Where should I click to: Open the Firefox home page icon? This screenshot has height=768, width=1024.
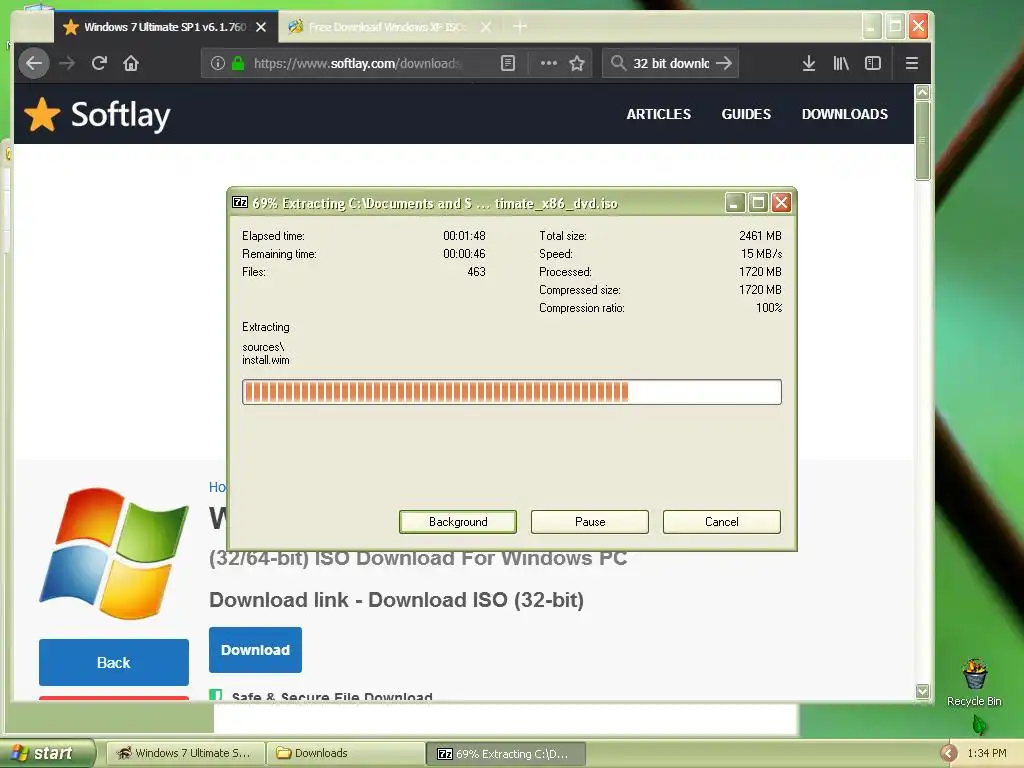coord(131,63)
